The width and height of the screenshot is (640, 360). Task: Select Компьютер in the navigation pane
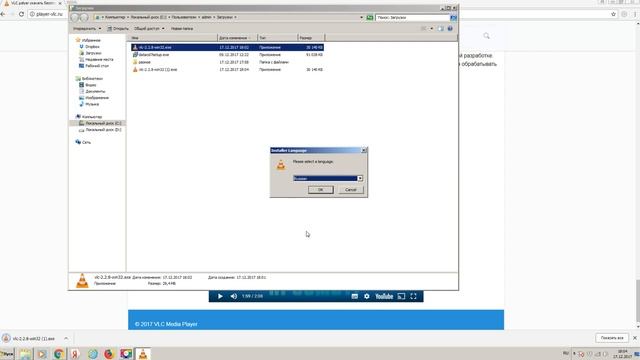point(89,117)
